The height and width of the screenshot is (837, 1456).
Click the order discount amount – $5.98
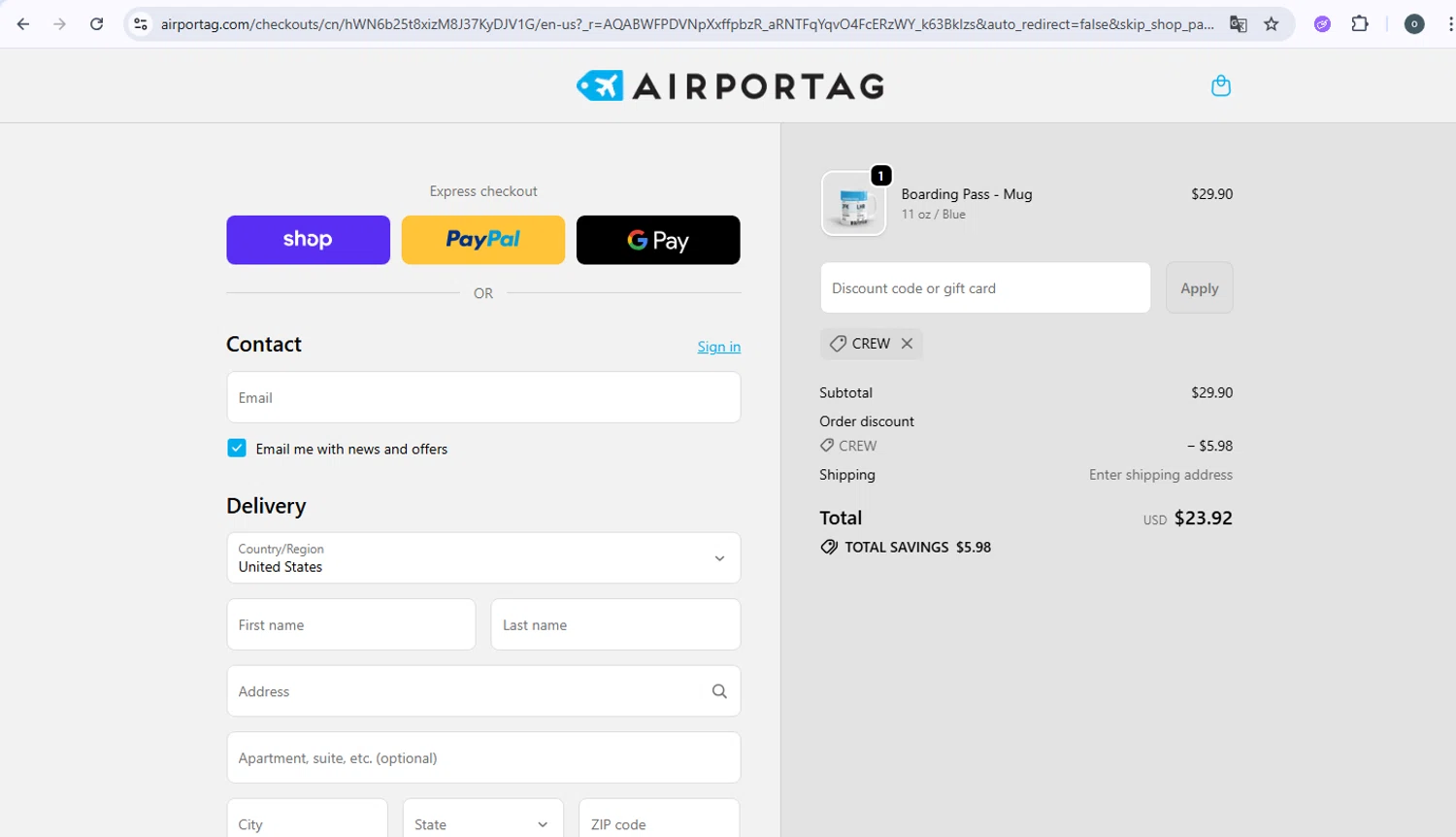[x=1210, y=446]
